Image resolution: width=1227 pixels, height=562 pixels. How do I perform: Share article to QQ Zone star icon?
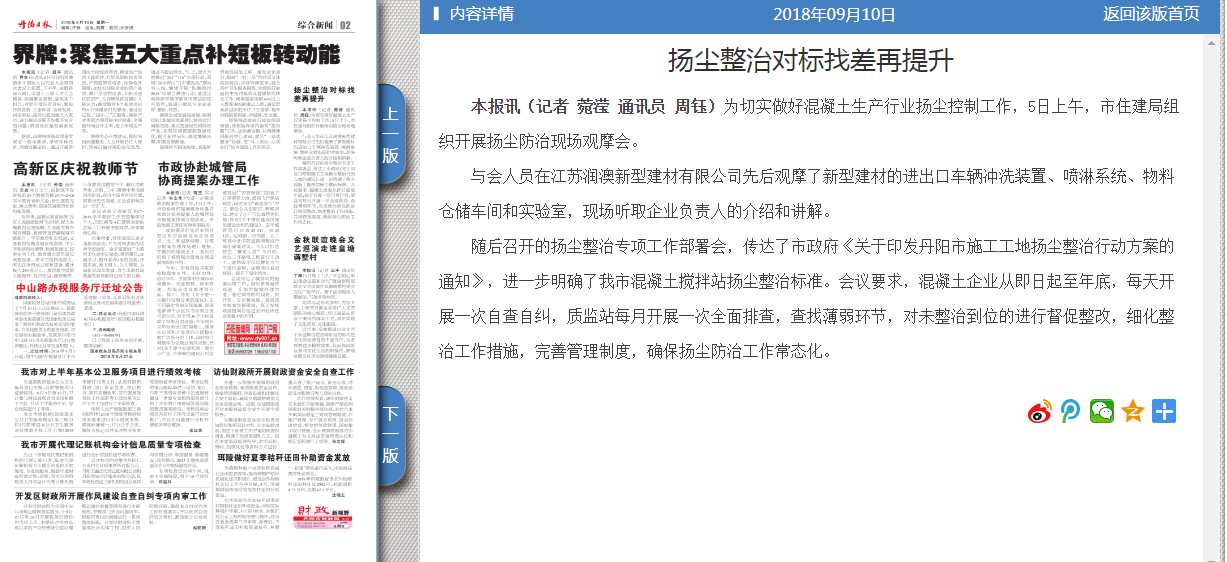1132,411
